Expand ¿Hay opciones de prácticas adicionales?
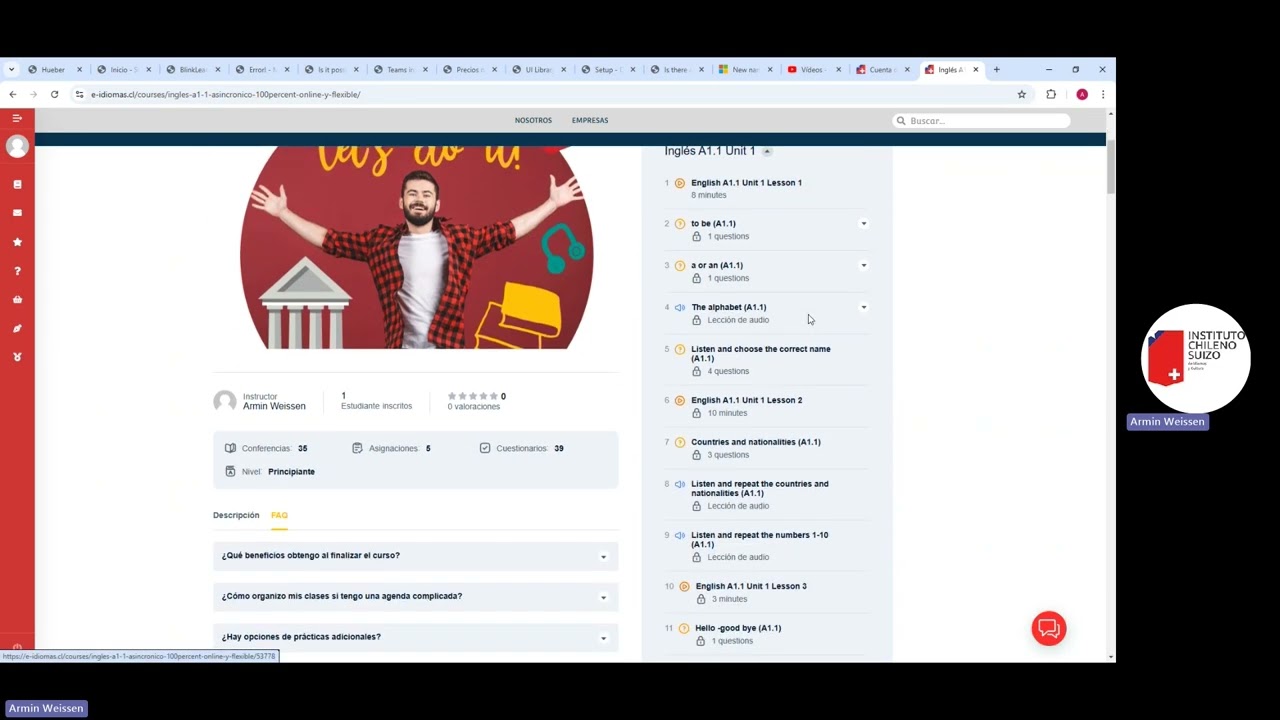This screenshot has width=1280, height=720. point(415,637)
